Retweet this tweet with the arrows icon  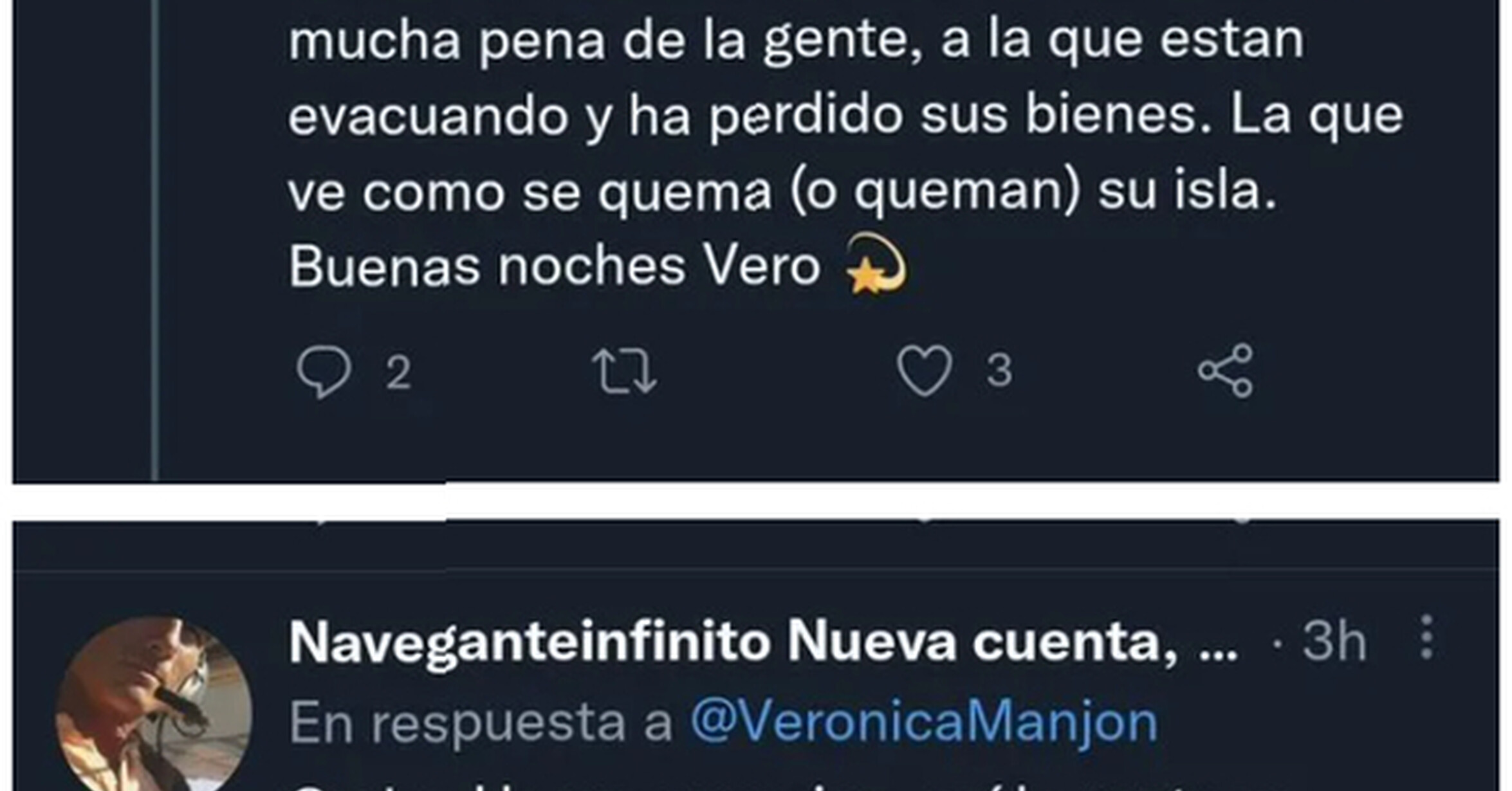(x=624, y=370)
